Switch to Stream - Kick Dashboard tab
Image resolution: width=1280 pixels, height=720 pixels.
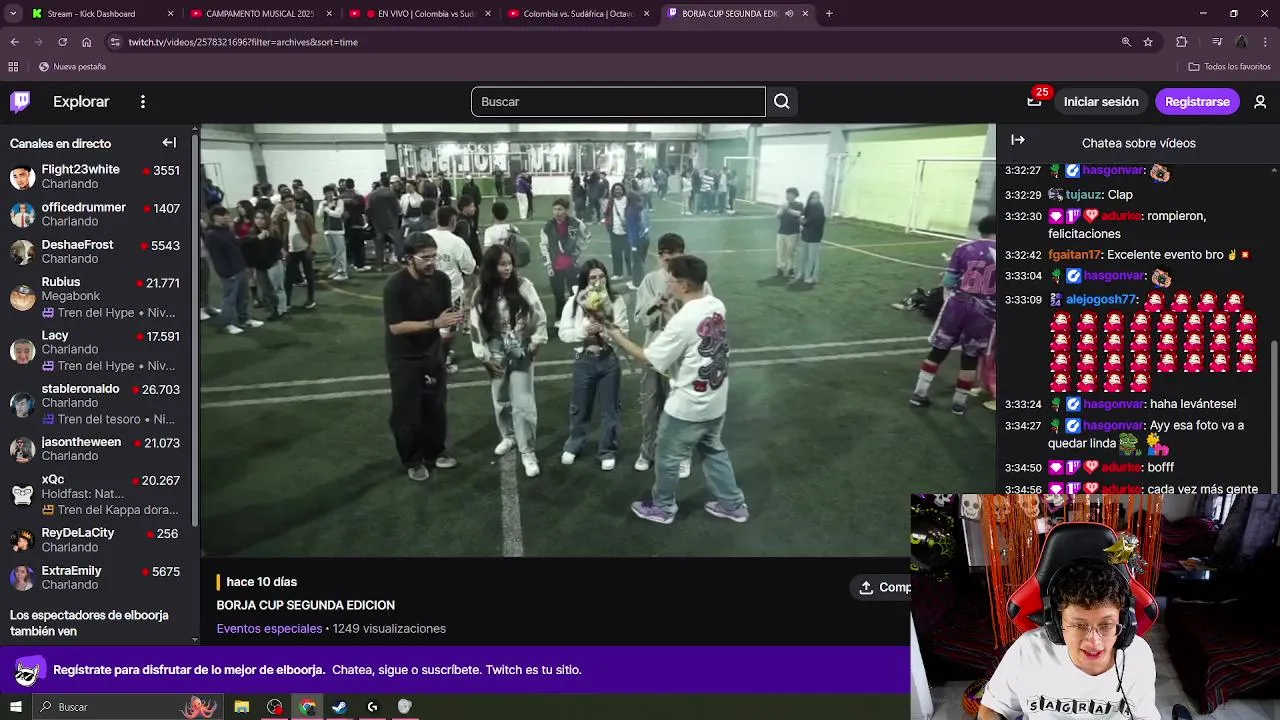(103, 14)
